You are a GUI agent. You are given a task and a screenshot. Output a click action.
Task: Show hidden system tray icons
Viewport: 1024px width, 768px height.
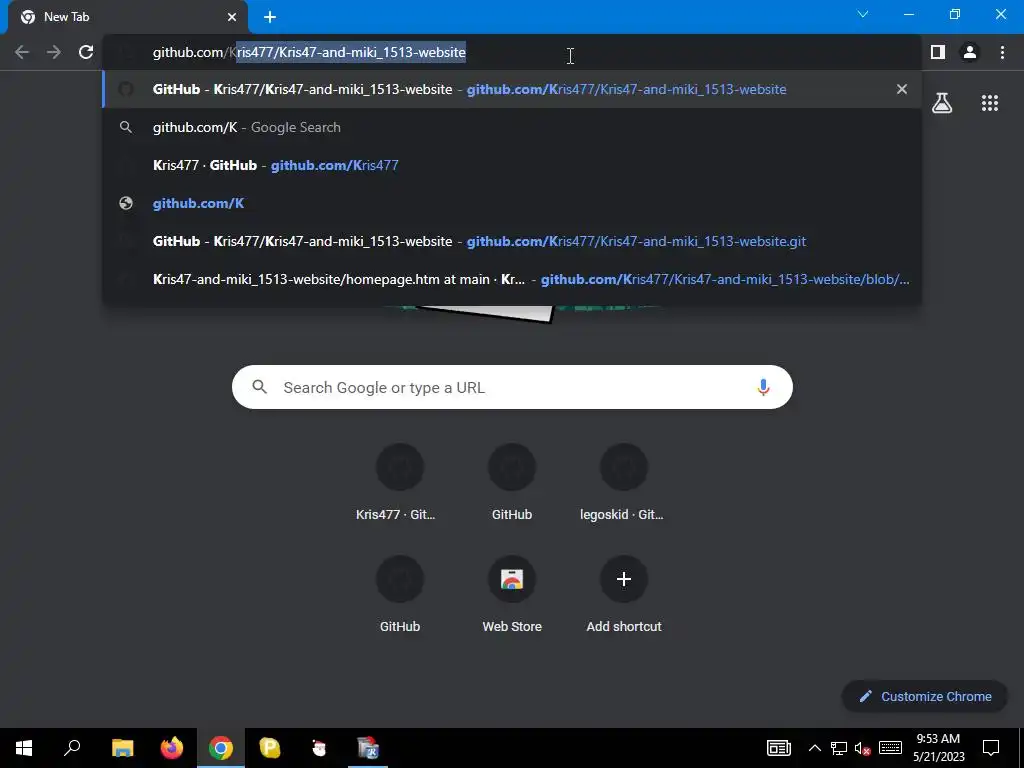[814, 748]
